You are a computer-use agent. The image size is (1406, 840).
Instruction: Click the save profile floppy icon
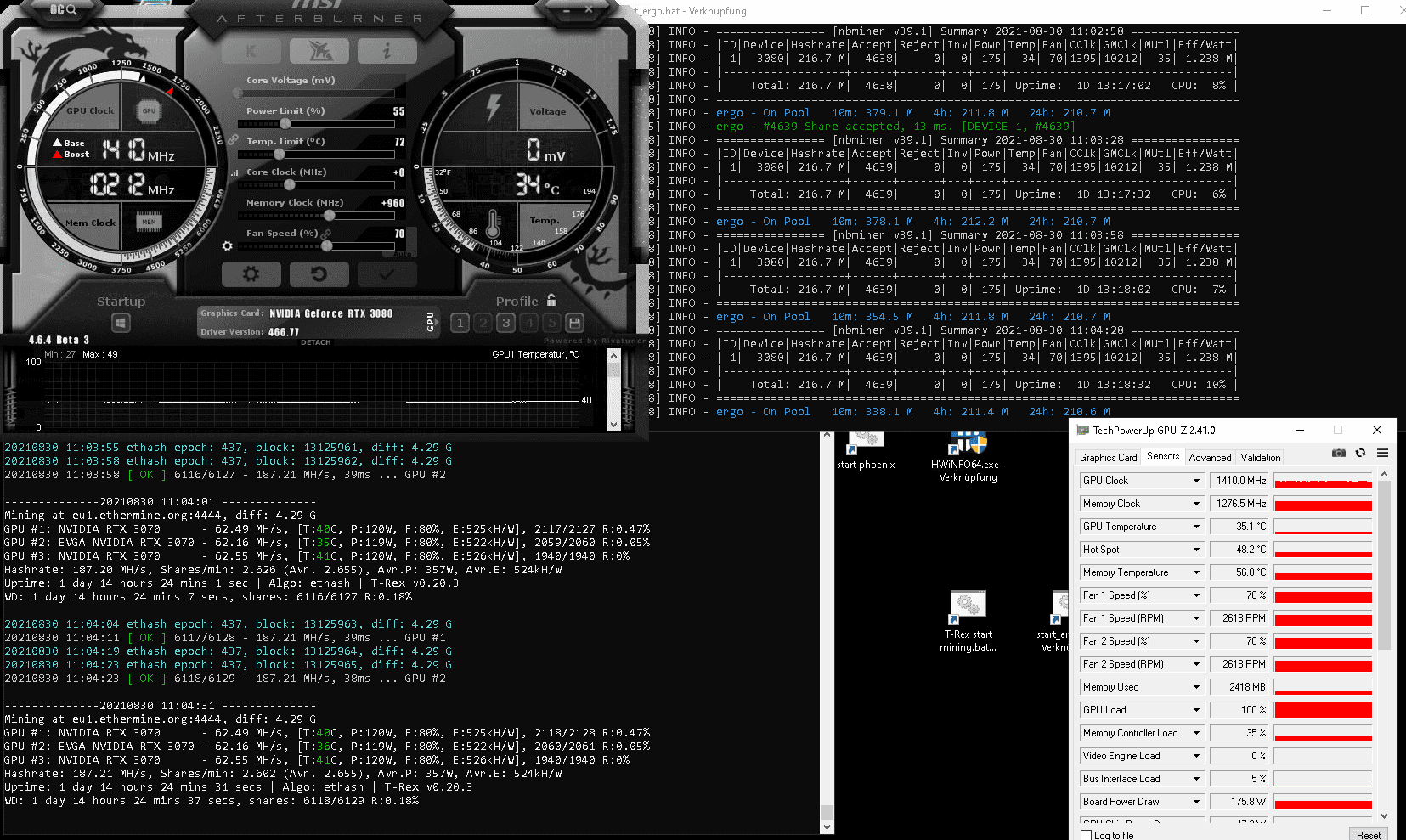click(575, 323)
